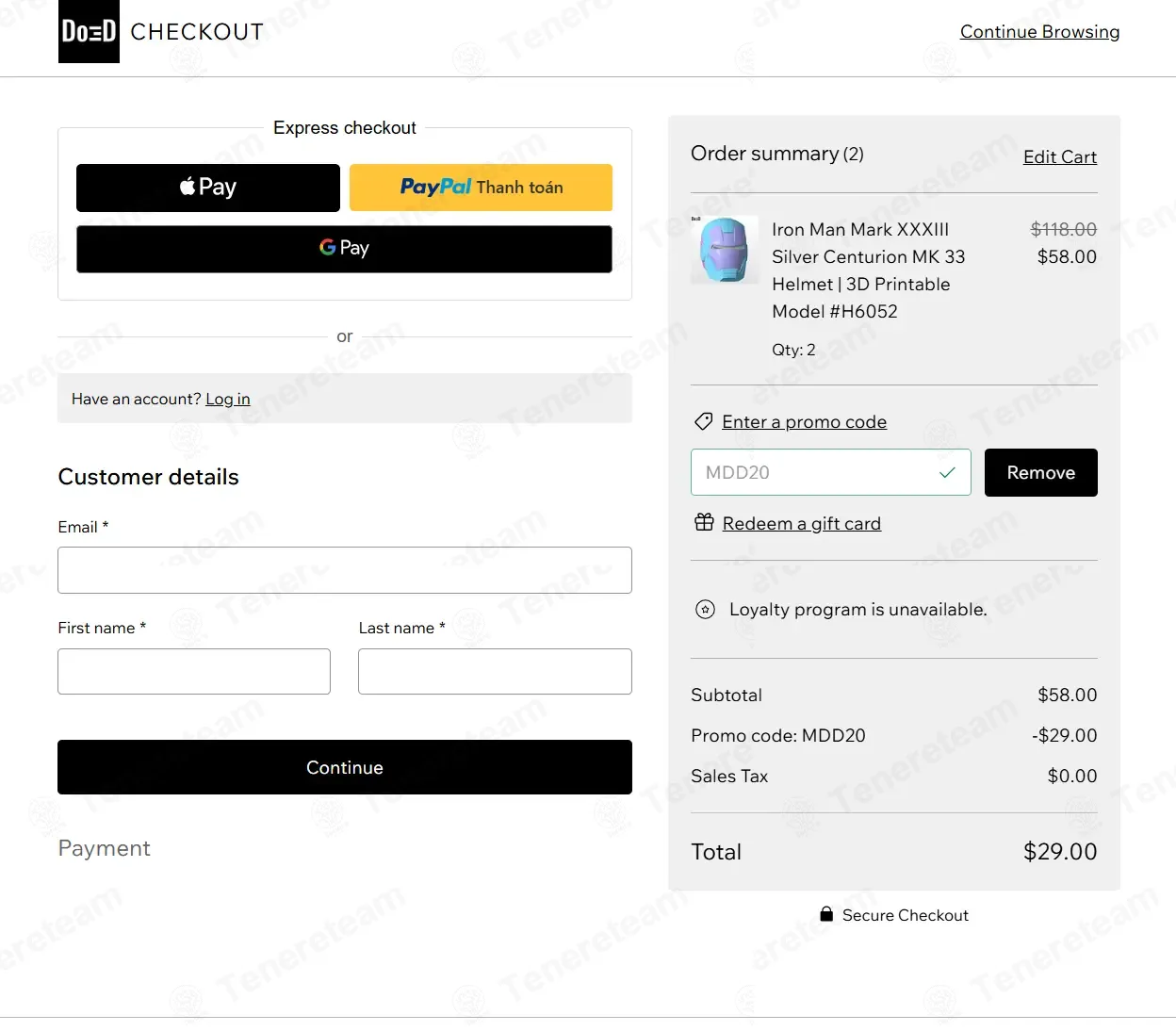Click Enter a promo code link
Screen dimensions: 1176x1031
click(805, 421)
